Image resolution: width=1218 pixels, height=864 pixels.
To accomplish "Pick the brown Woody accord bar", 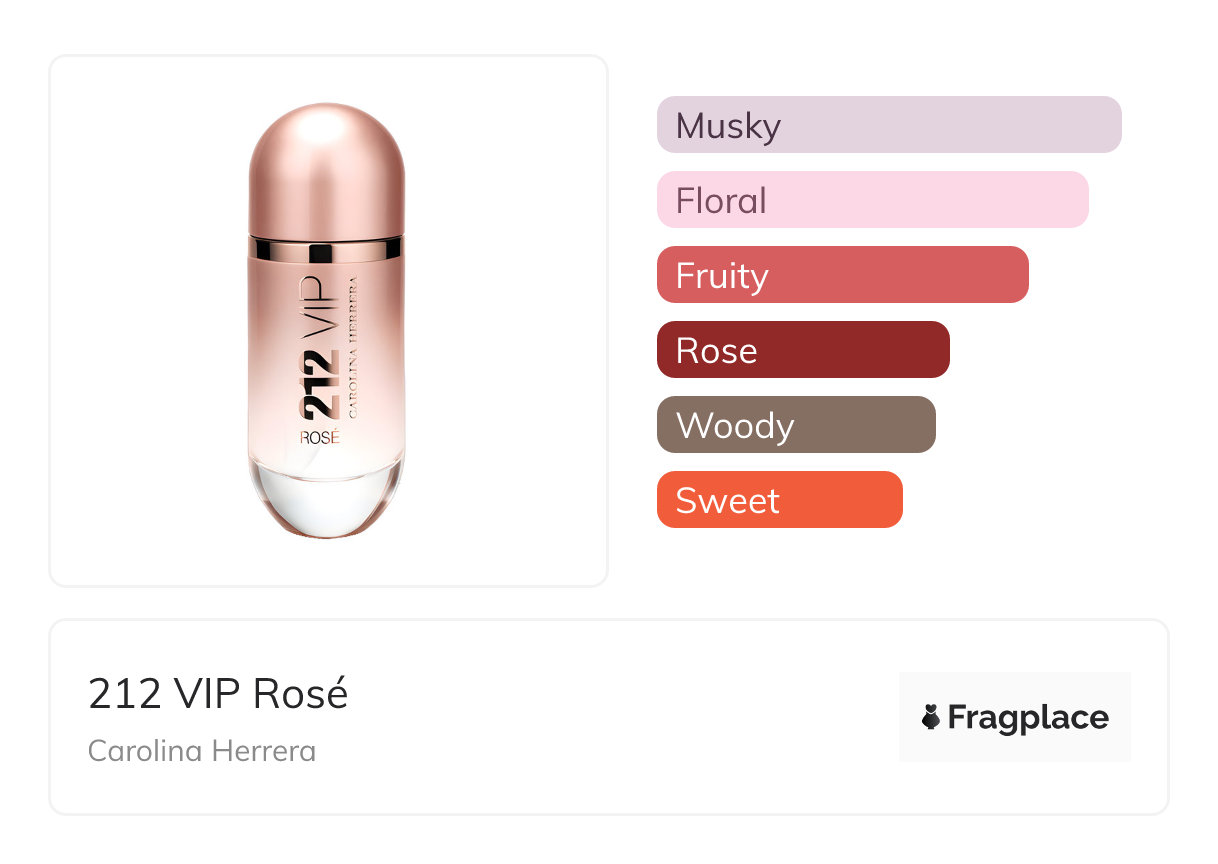I will point(795,425).
